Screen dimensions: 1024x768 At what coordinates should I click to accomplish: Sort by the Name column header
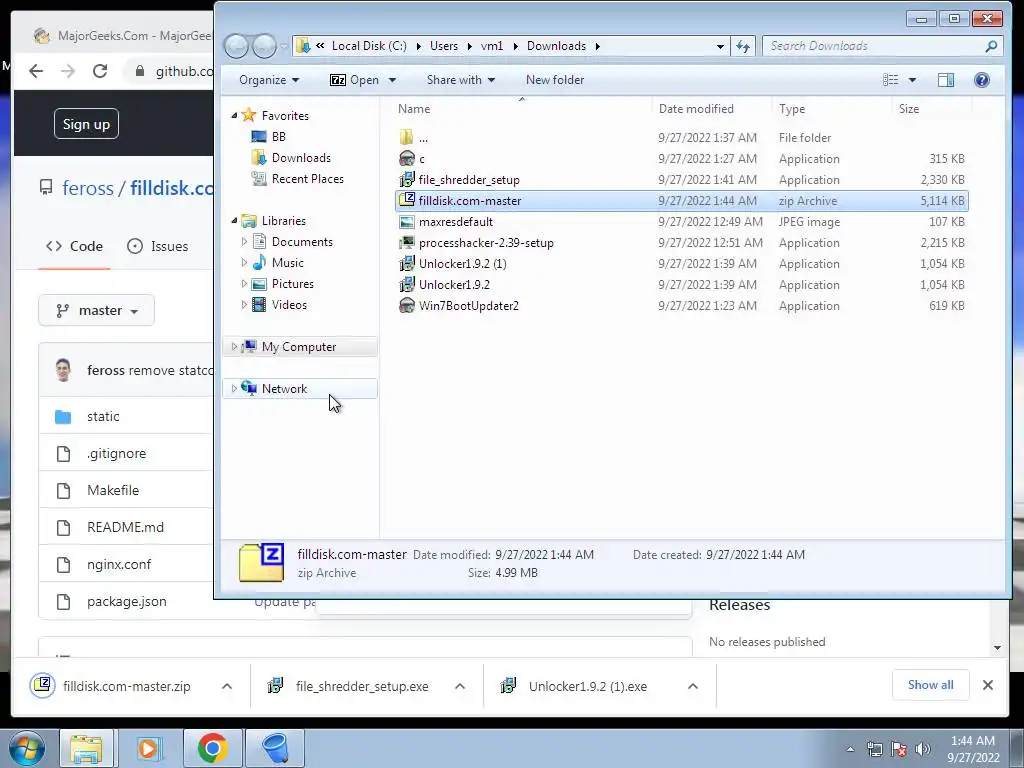tap(414, 108)
